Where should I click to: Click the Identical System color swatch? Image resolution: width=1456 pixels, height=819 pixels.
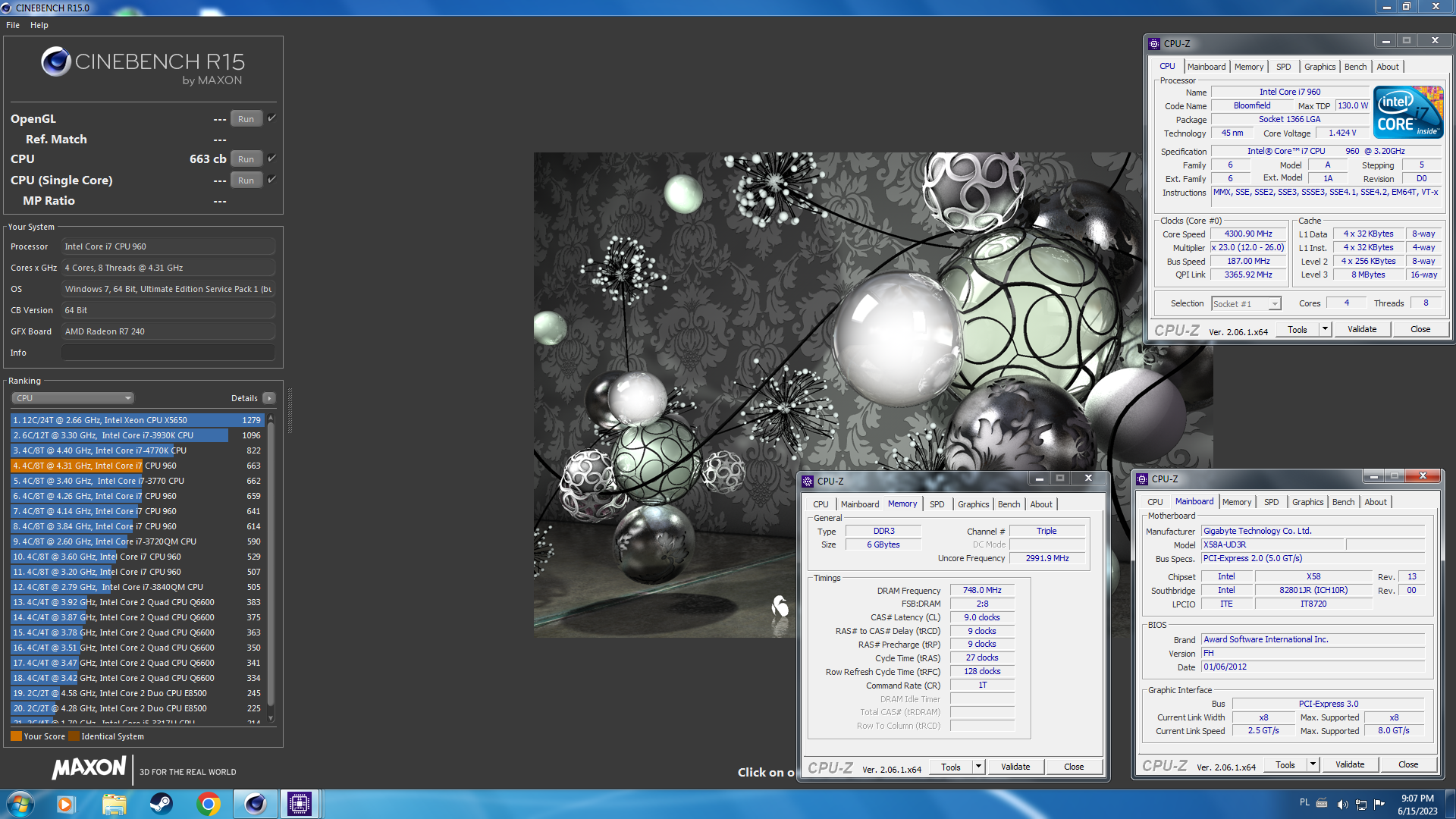tap(74, 736)
